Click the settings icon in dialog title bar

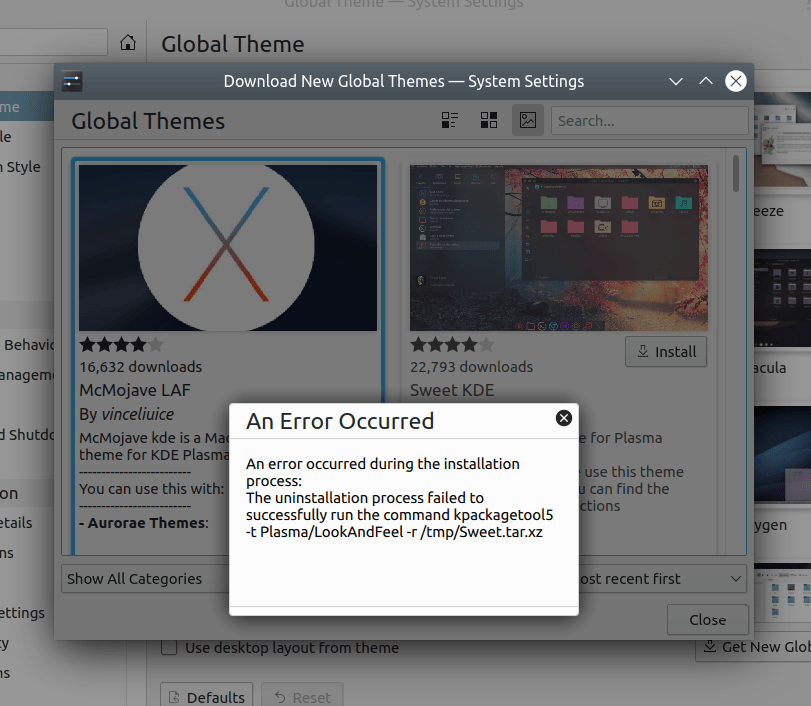[x=72, y=81]
